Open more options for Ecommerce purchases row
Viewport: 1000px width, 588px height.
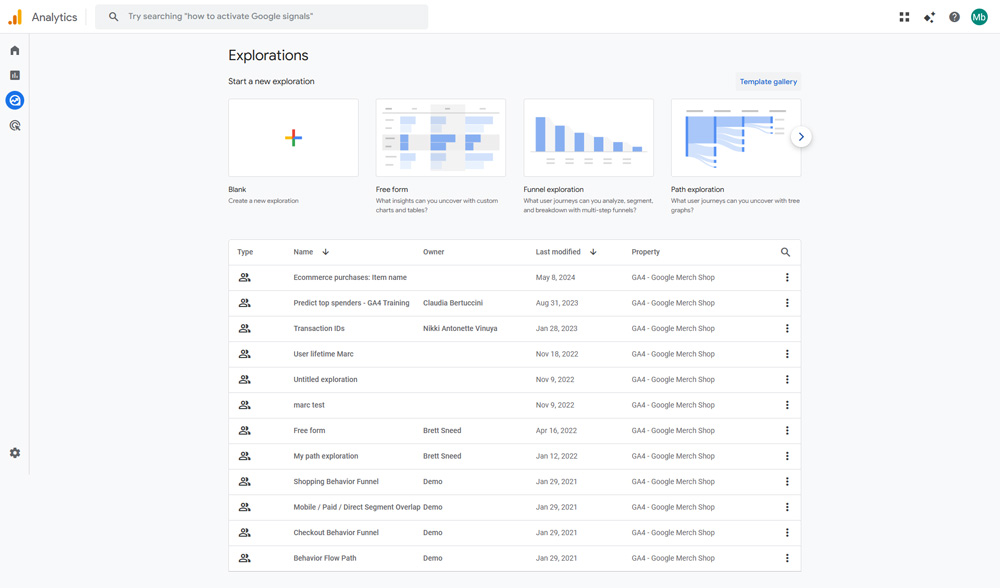[787, 277]
